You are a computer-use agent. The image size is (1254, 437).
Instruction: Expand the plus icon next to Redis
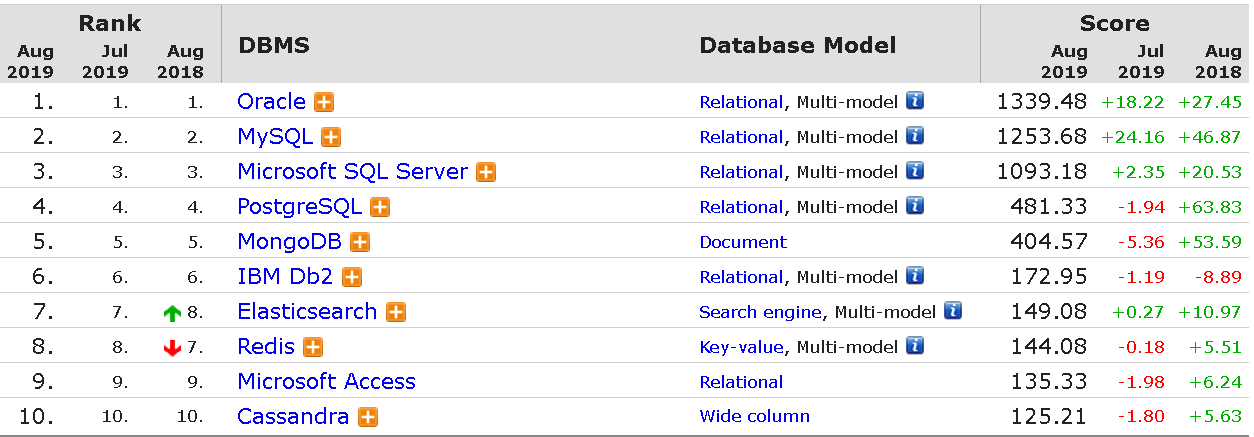click(313, 347)
